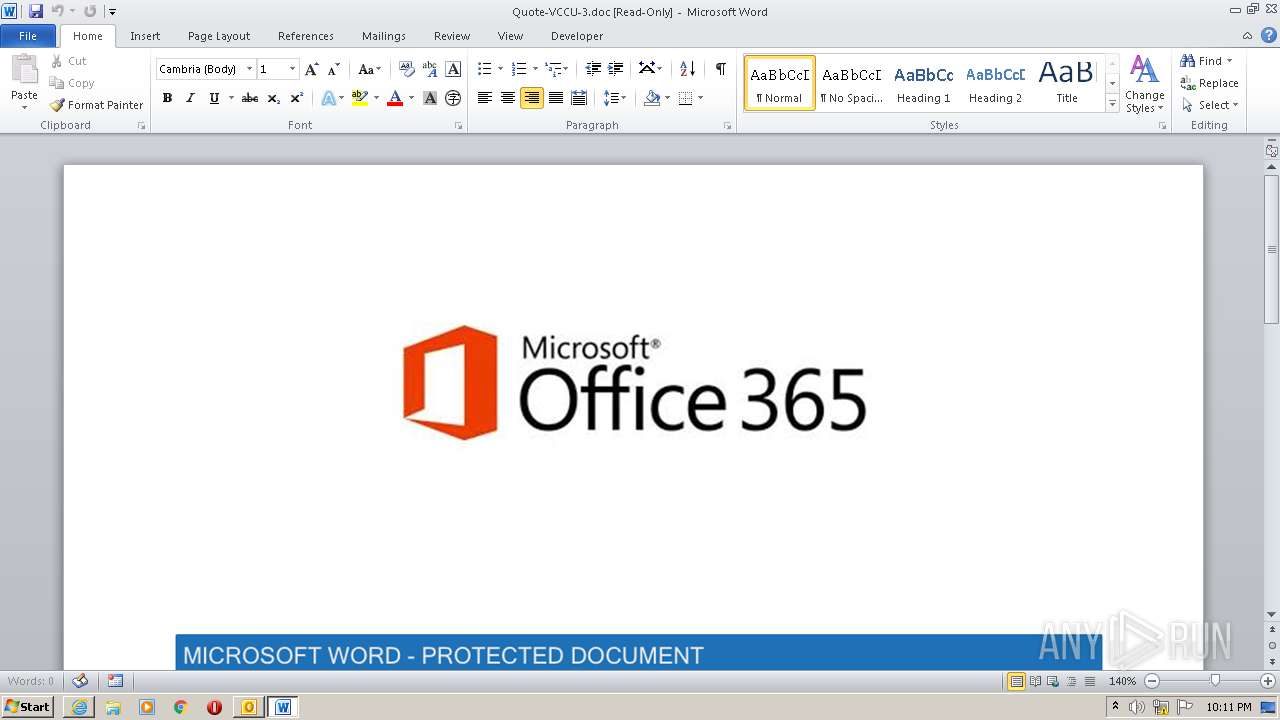The image size is (1280, 720).
Task: Increase paragraph indent
Action: pyautogui.click(x=616, y=69)
